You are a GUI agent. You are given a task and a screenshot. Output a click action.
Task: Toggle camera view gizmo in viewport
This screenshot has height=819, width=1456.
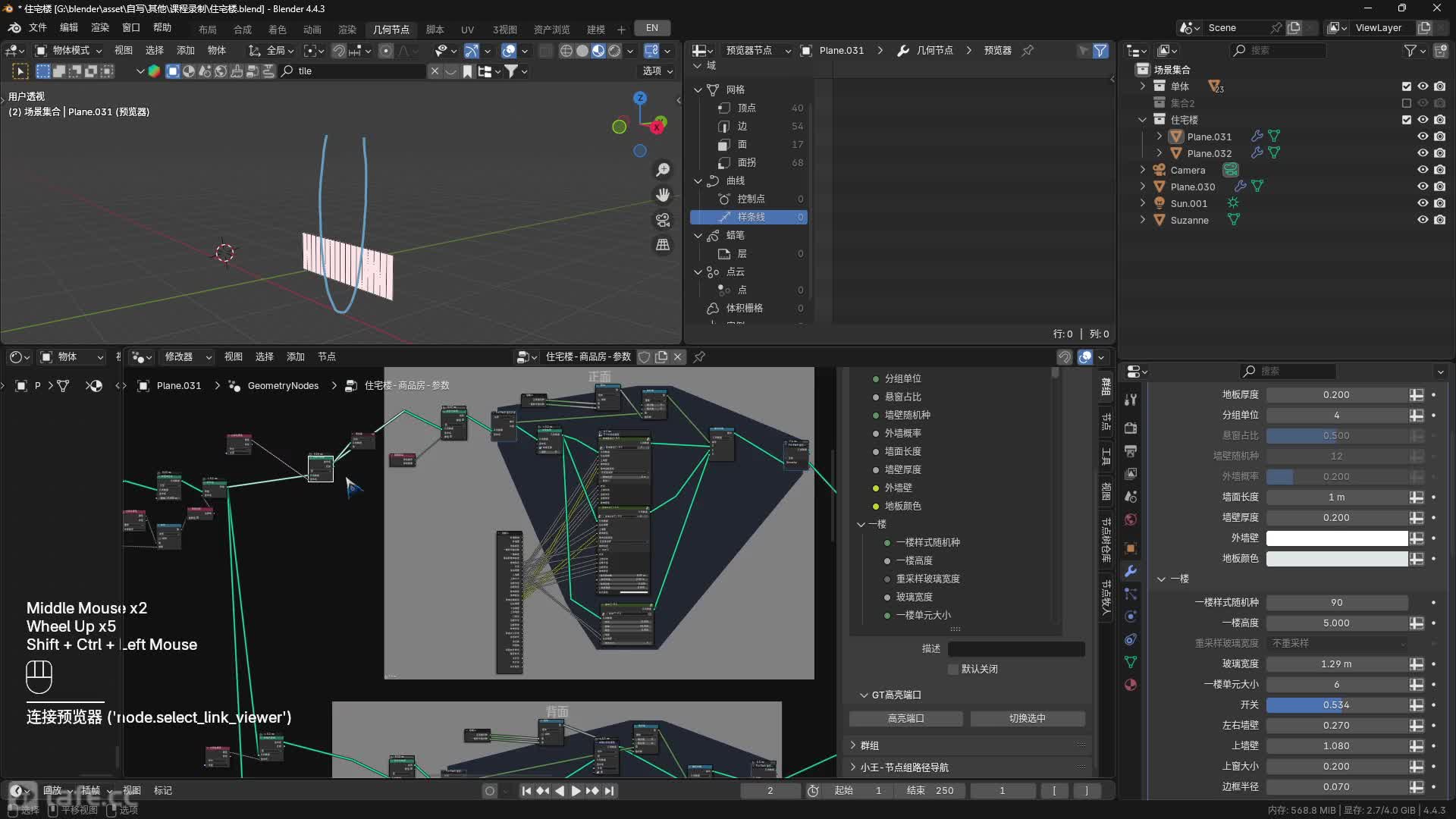[663, 220]
